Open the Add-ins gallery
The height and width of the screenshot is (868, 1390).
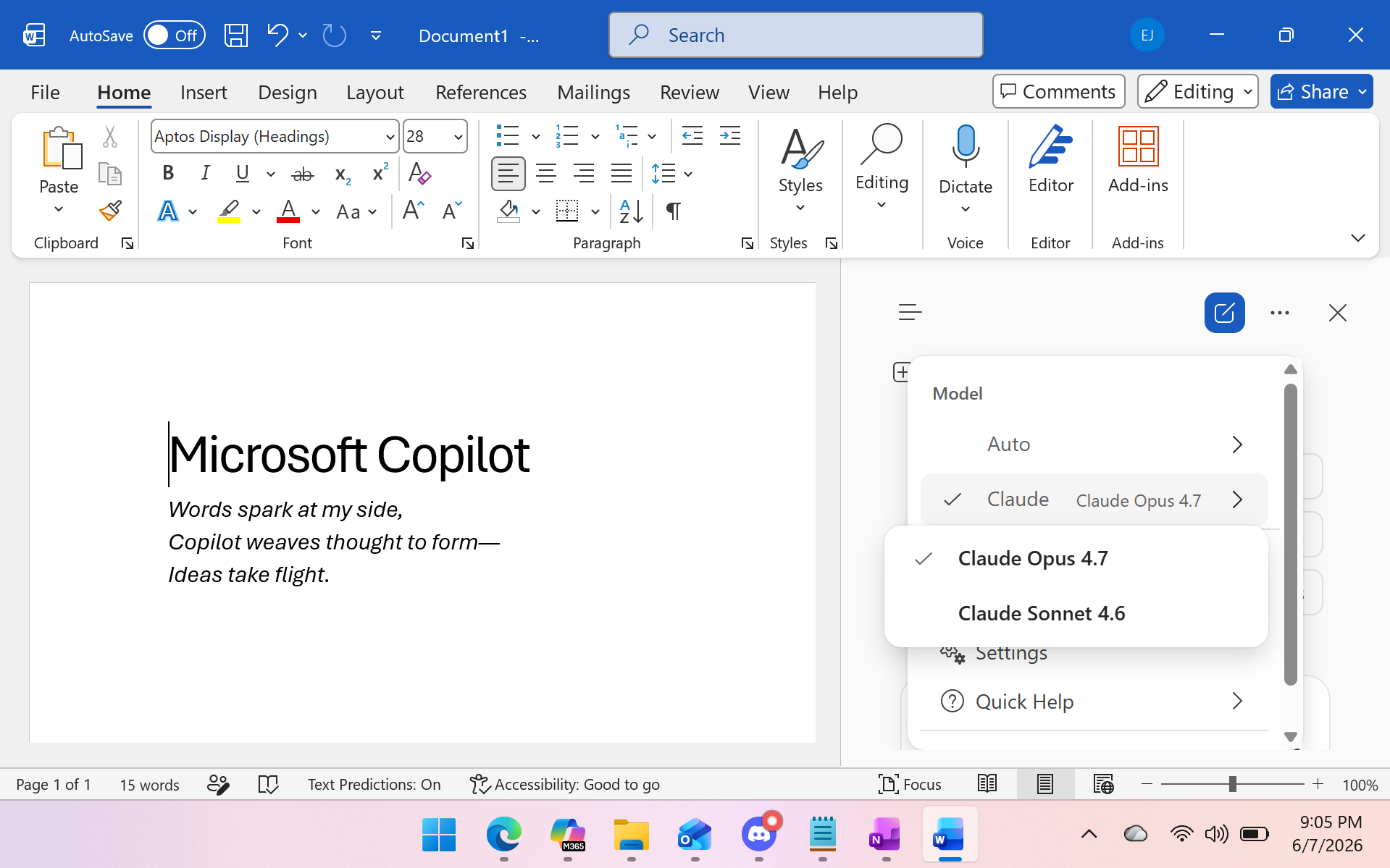coord(1138,161)
